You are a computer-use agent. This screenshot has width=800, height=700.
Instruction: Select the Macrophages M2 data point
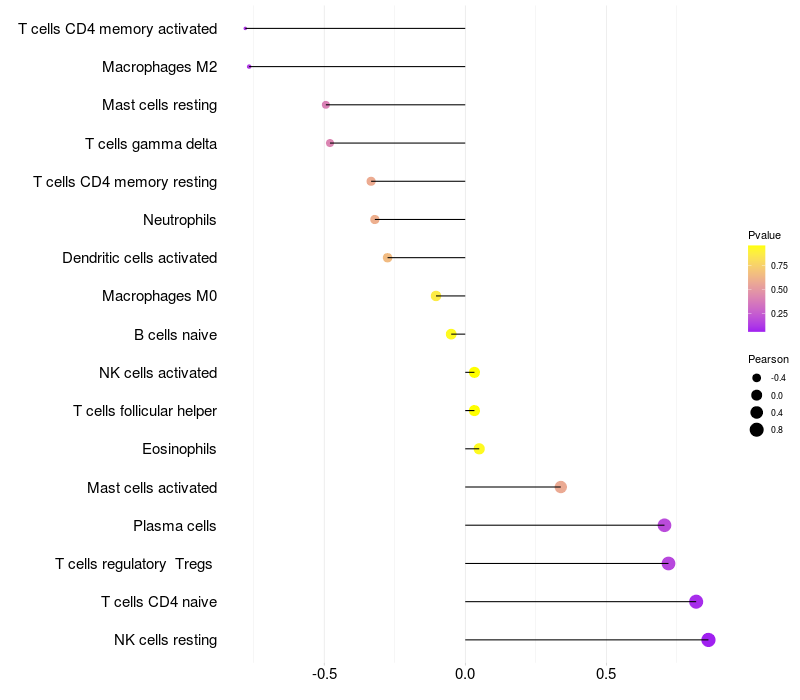point(249,67)
